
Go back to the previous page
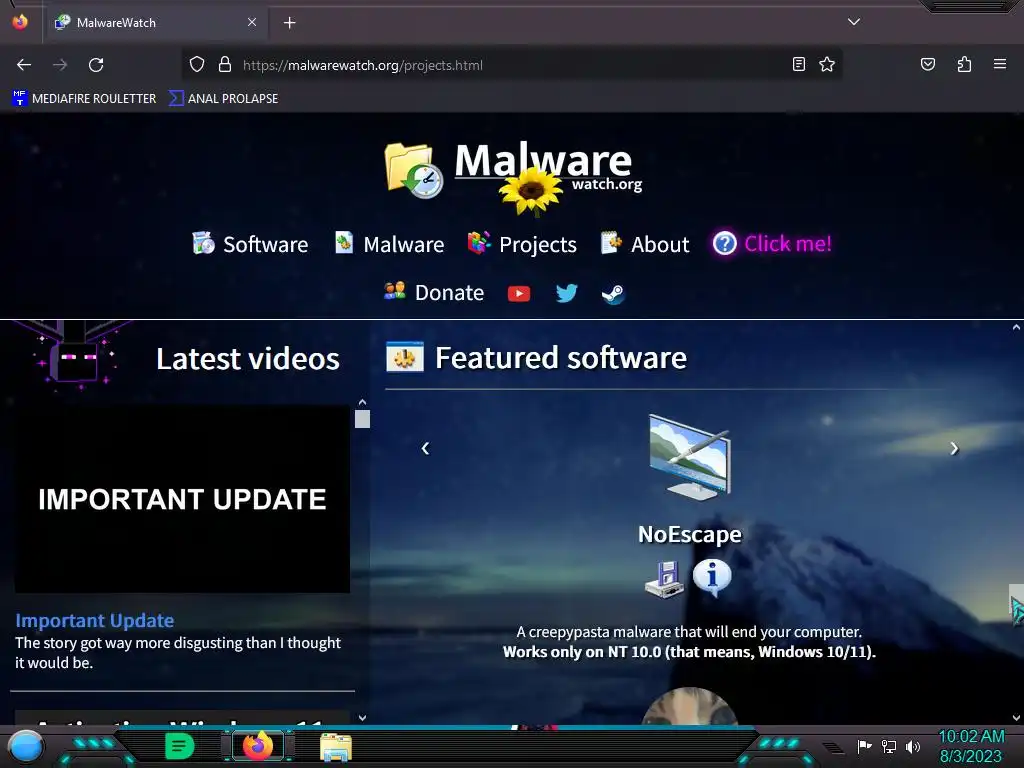coord(24,65)
